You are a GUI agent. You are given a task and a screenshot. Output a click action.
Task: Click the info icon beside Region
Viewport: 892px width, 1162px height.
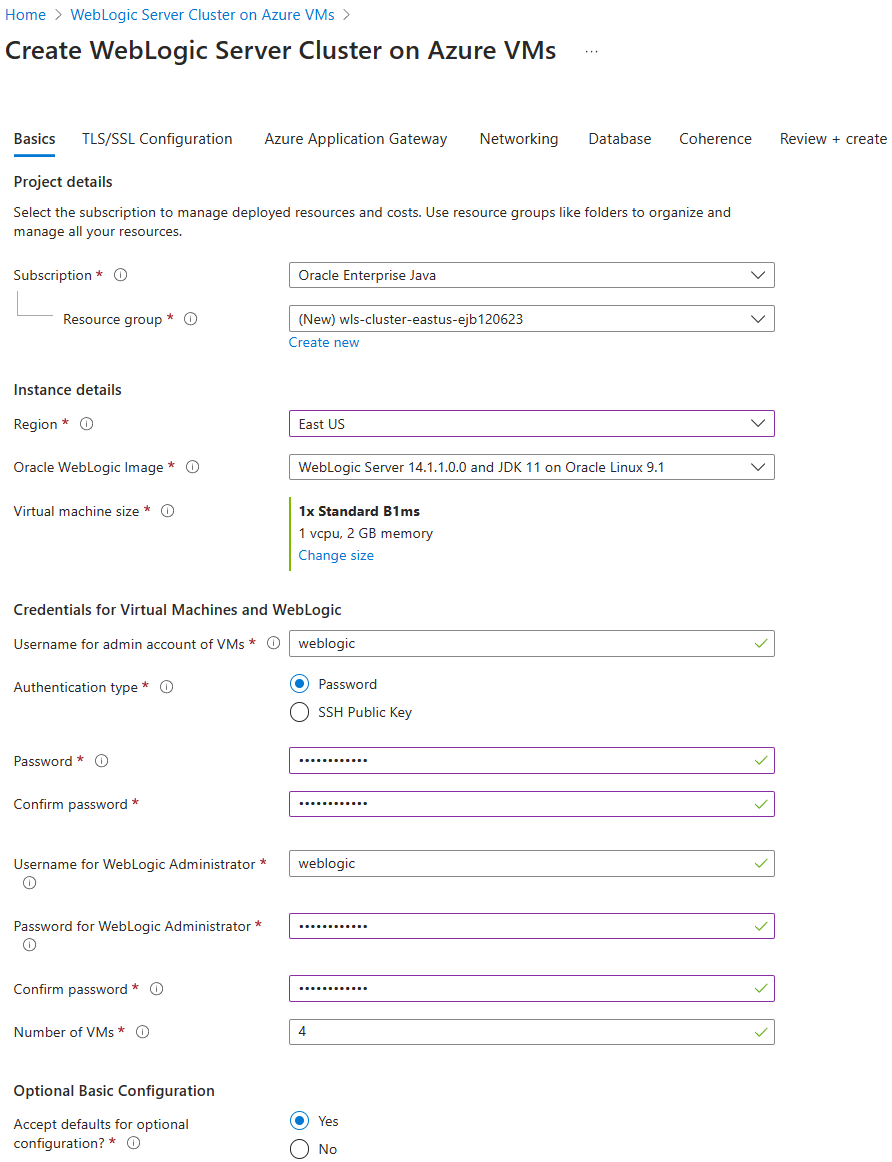[x=86, y=424]
